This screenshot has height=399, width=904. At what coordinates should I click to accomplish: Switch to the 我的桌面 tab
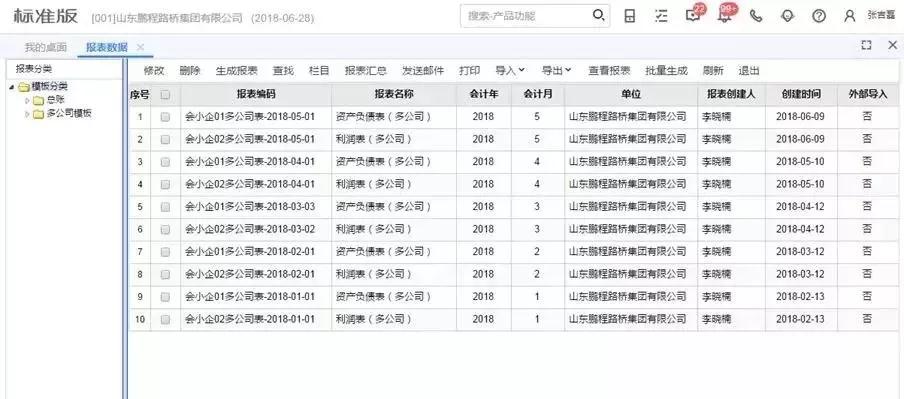[46, 47]
